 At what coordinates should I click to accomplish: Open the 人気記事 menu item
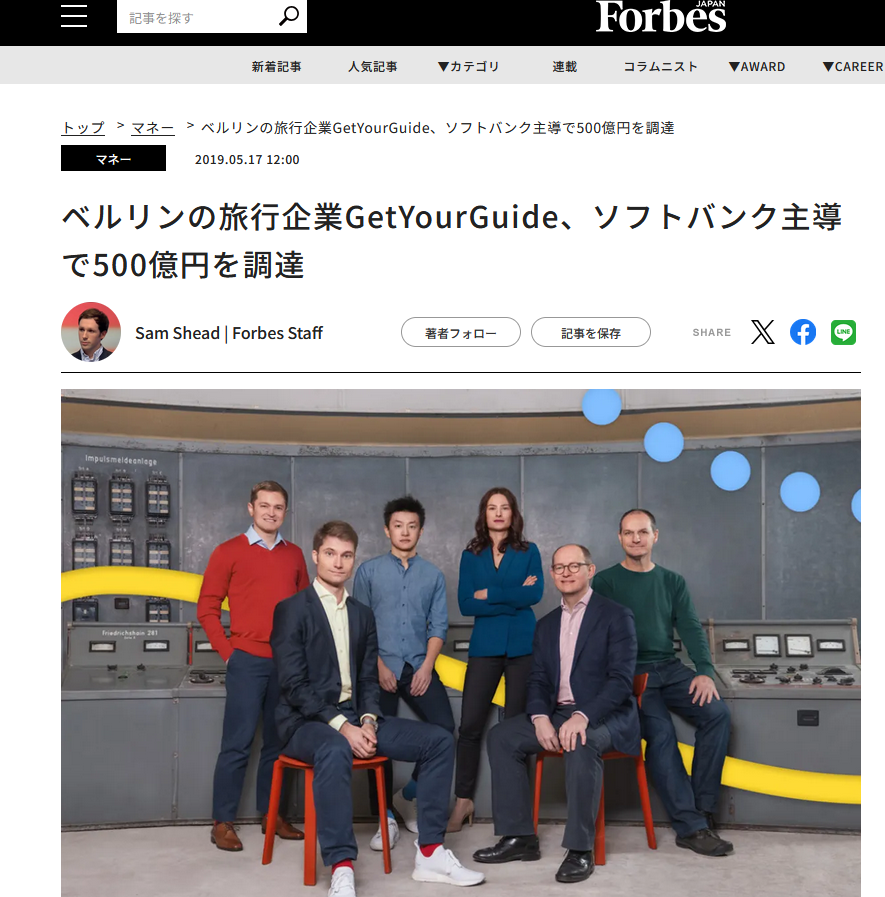coord(372,66)
